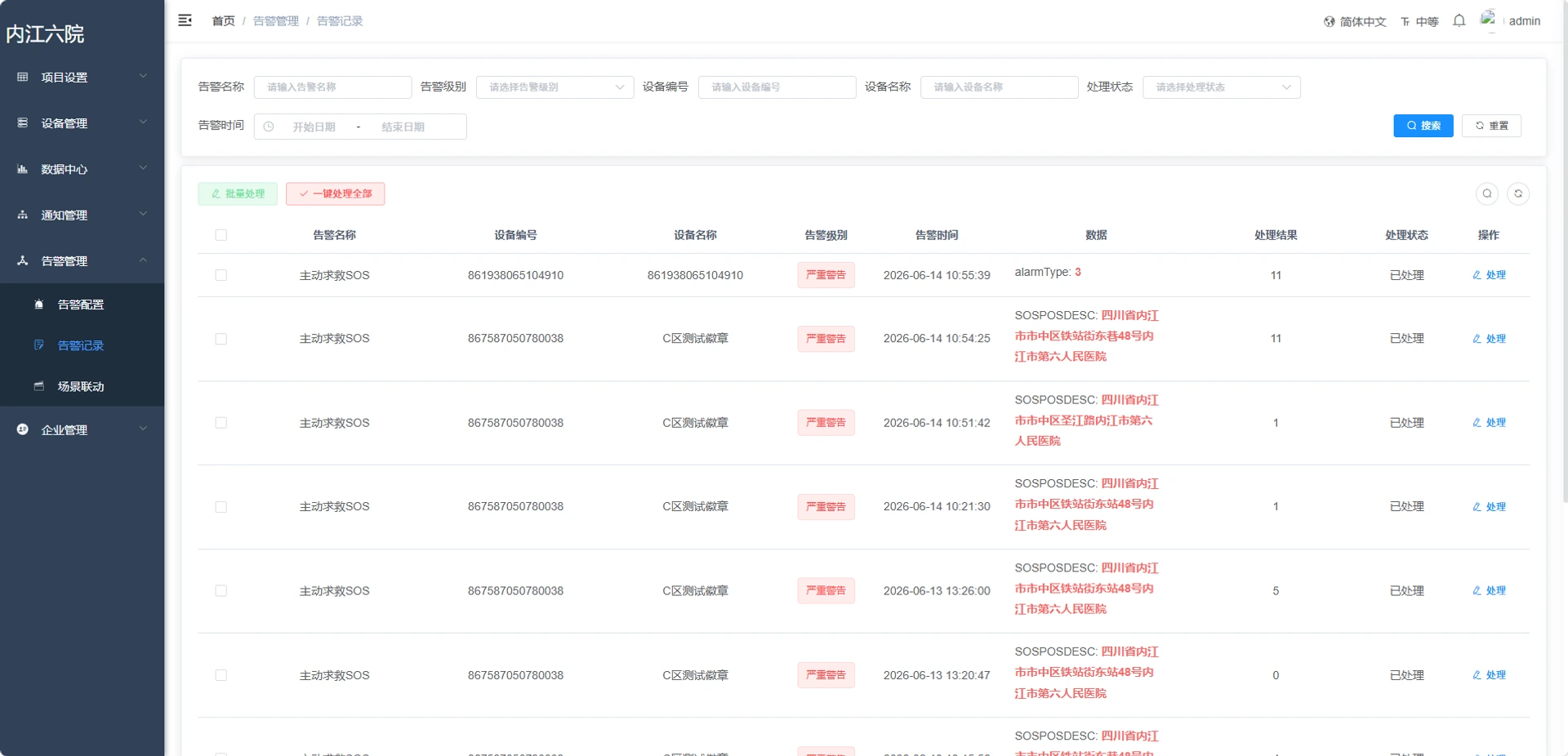Click 处理 edit icon for 10:55:39 row
The image size is (1568, 756).
tap(1477, 275)
